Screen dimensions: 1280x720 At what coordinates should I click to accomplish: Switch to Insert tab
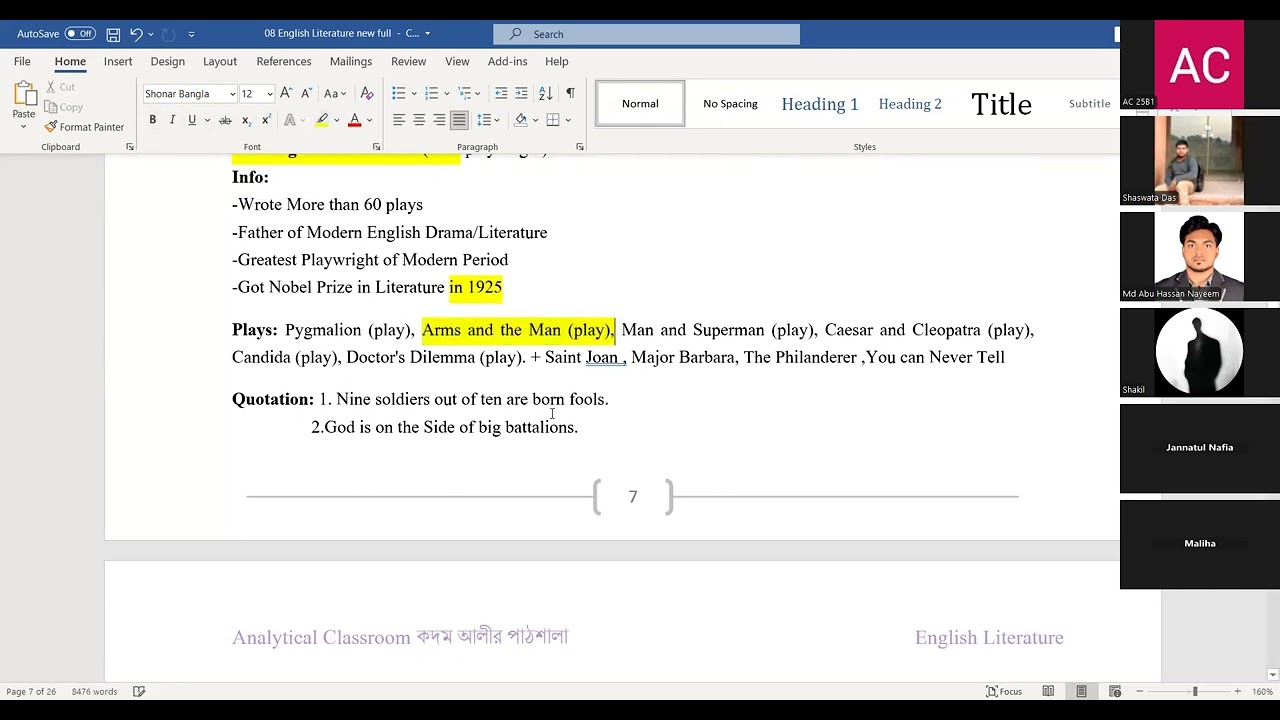(118, 61)
